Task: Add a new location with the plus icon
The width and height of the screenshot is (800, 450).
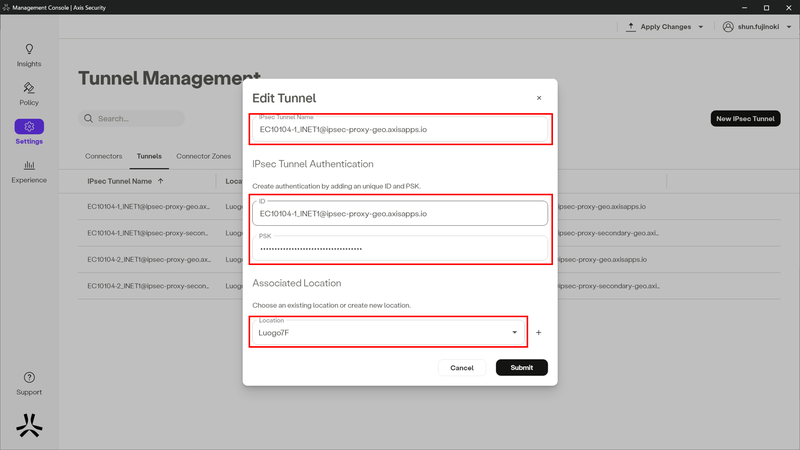Action: pos(538,333)
